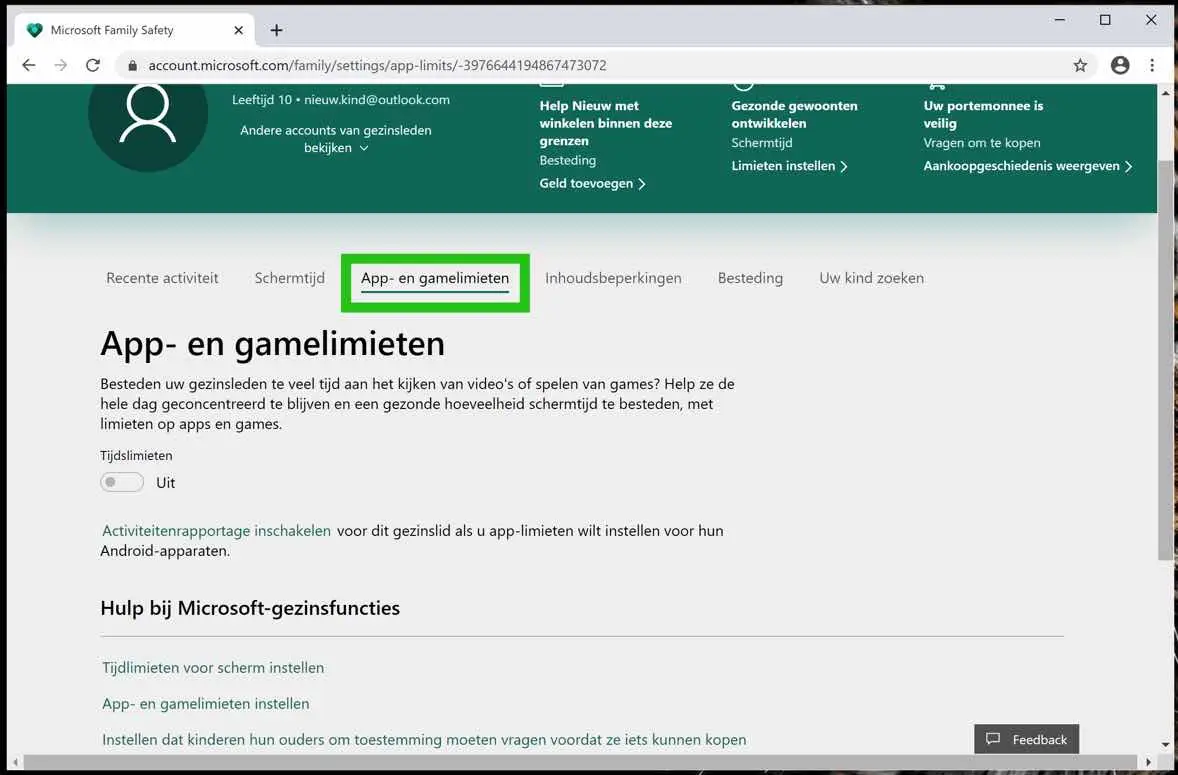Expand Andere accounts van gezinsleden bekijken
The width and height of the screenshot is (1178, 775).
(336, 139)
